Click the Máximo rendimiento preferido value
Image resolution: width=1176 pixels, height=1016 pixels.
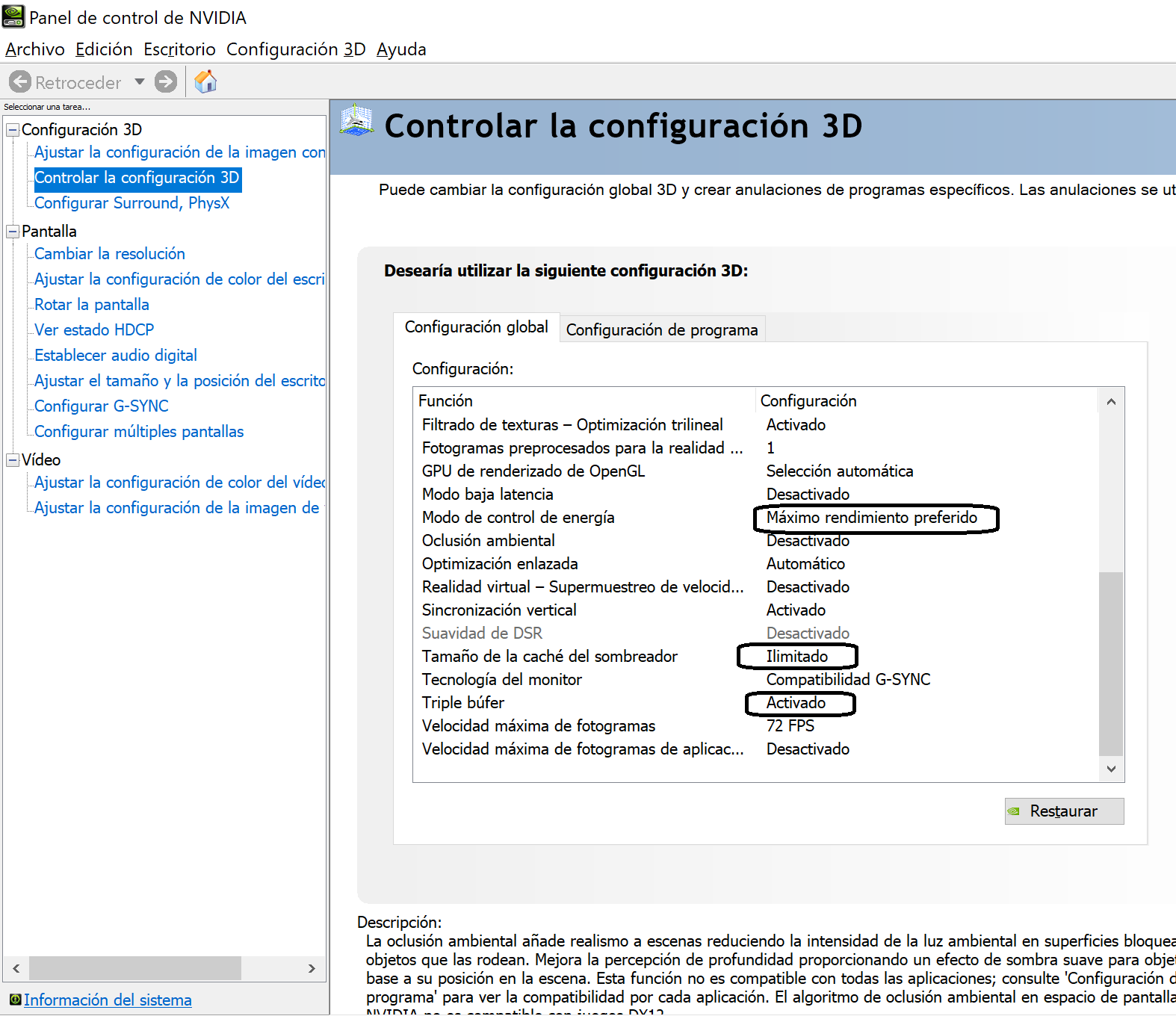coord(872,518)
